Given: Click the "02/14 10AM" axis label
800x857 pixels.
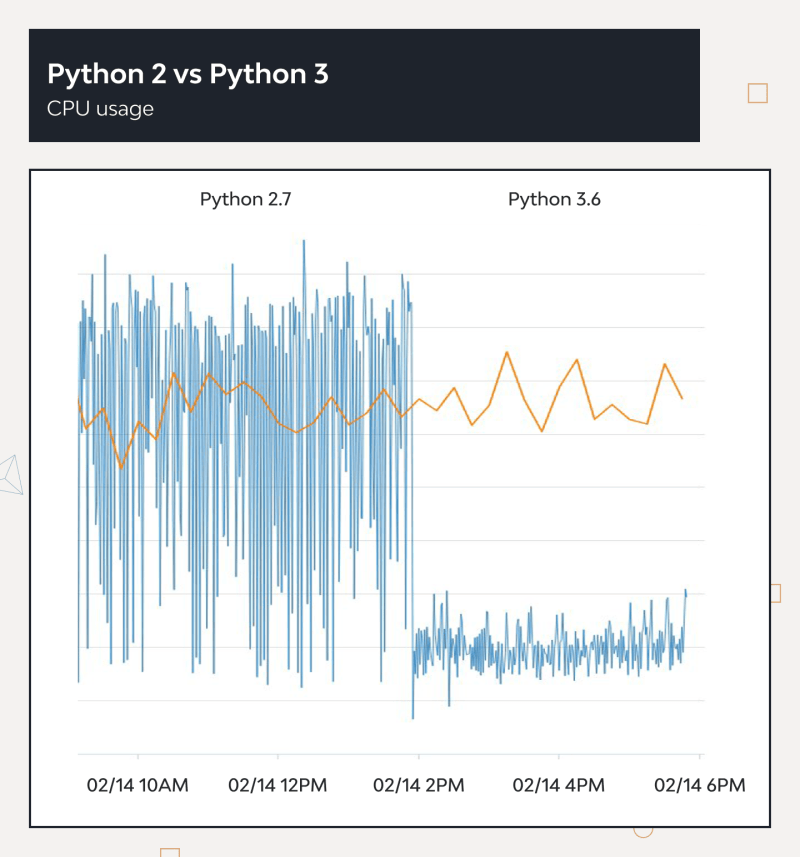Looking at the screenshot, I should click(138, 785).
